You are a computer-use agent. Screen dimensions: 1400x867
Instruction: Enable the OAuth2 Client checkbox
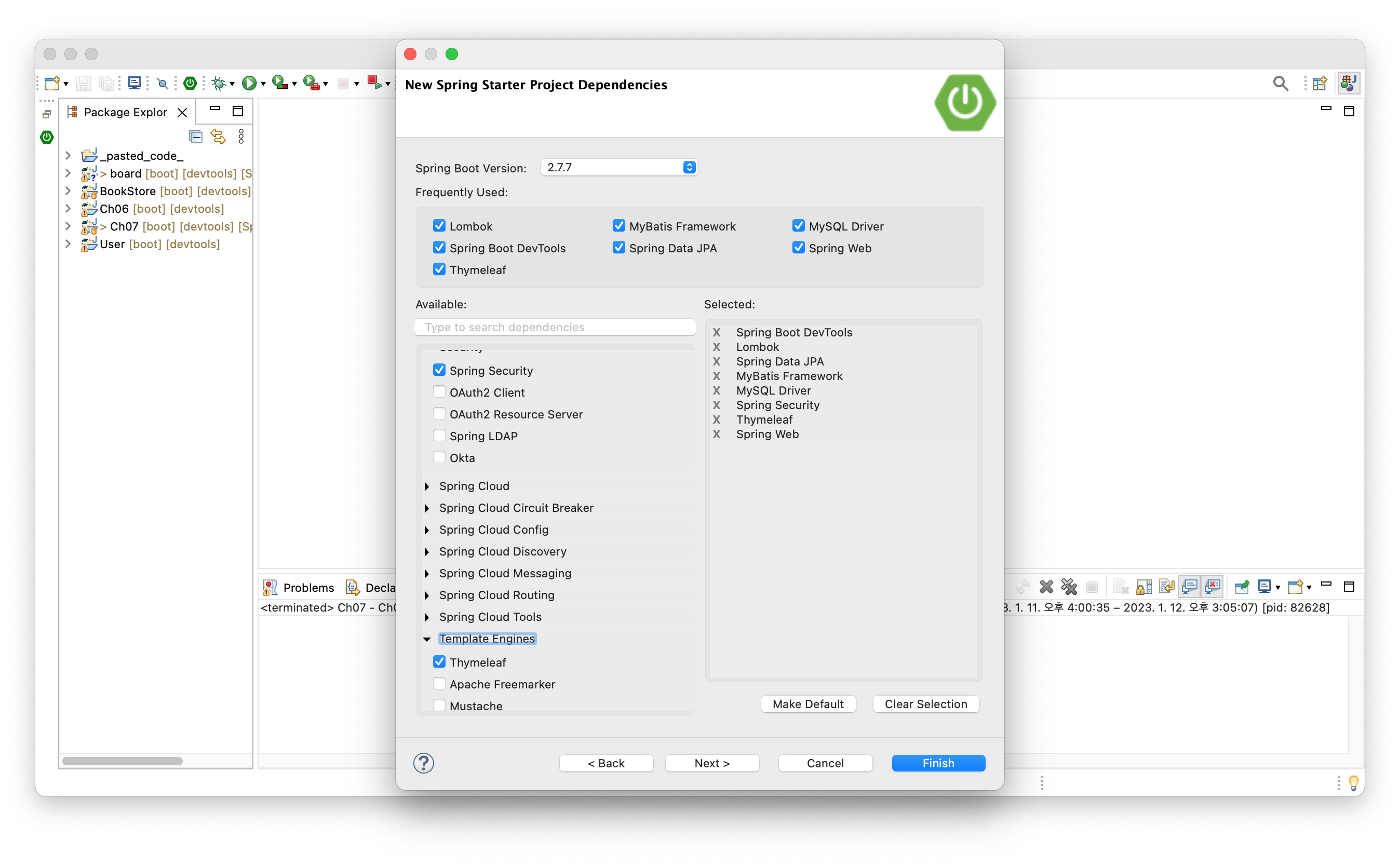pos(439,392)
